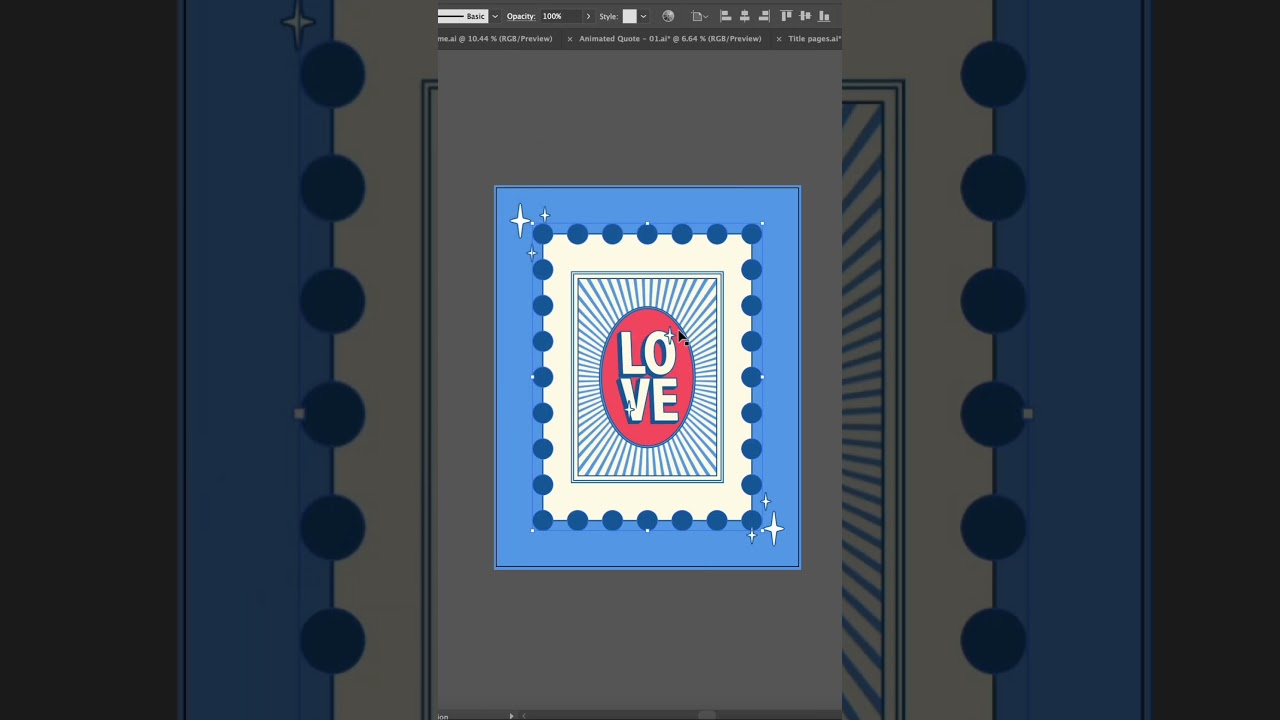Click Horizontal Align Center icon
1280x720 pixels.
click(x=745, y=16)
